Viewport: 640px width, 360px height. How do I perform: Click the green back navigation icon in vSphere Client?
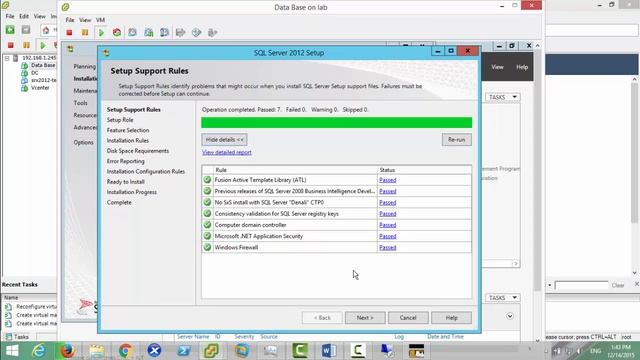[10, 30]
